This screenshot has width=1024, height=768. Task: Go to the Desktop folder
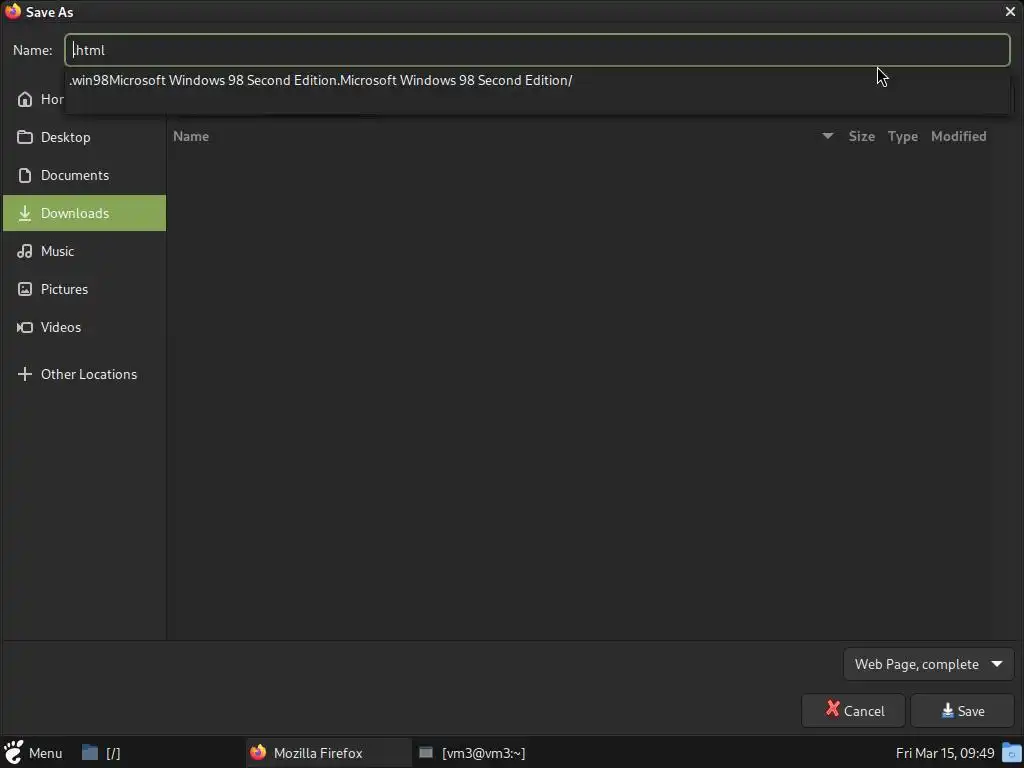click(x=84, y=137)
